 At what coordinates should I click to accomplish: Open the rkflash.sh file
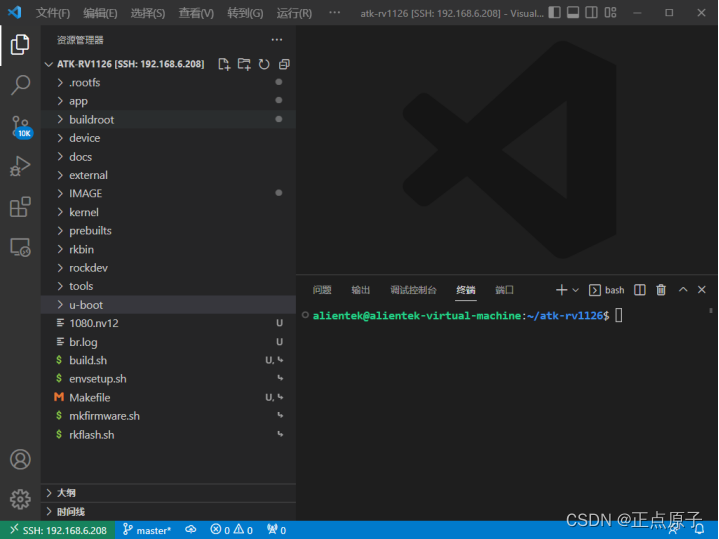click(x=168, y=435)
